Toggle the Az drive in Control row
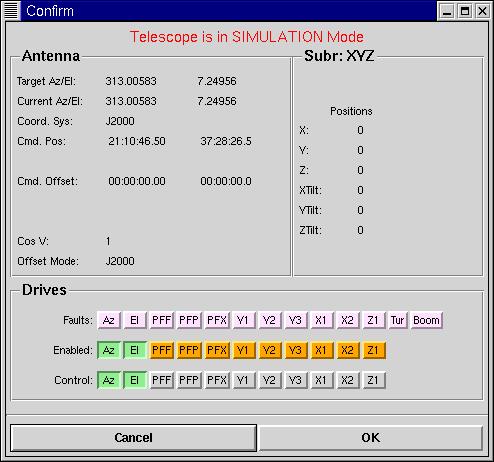Viewport: 494px width, 462px height. click(x=109, y=380)
